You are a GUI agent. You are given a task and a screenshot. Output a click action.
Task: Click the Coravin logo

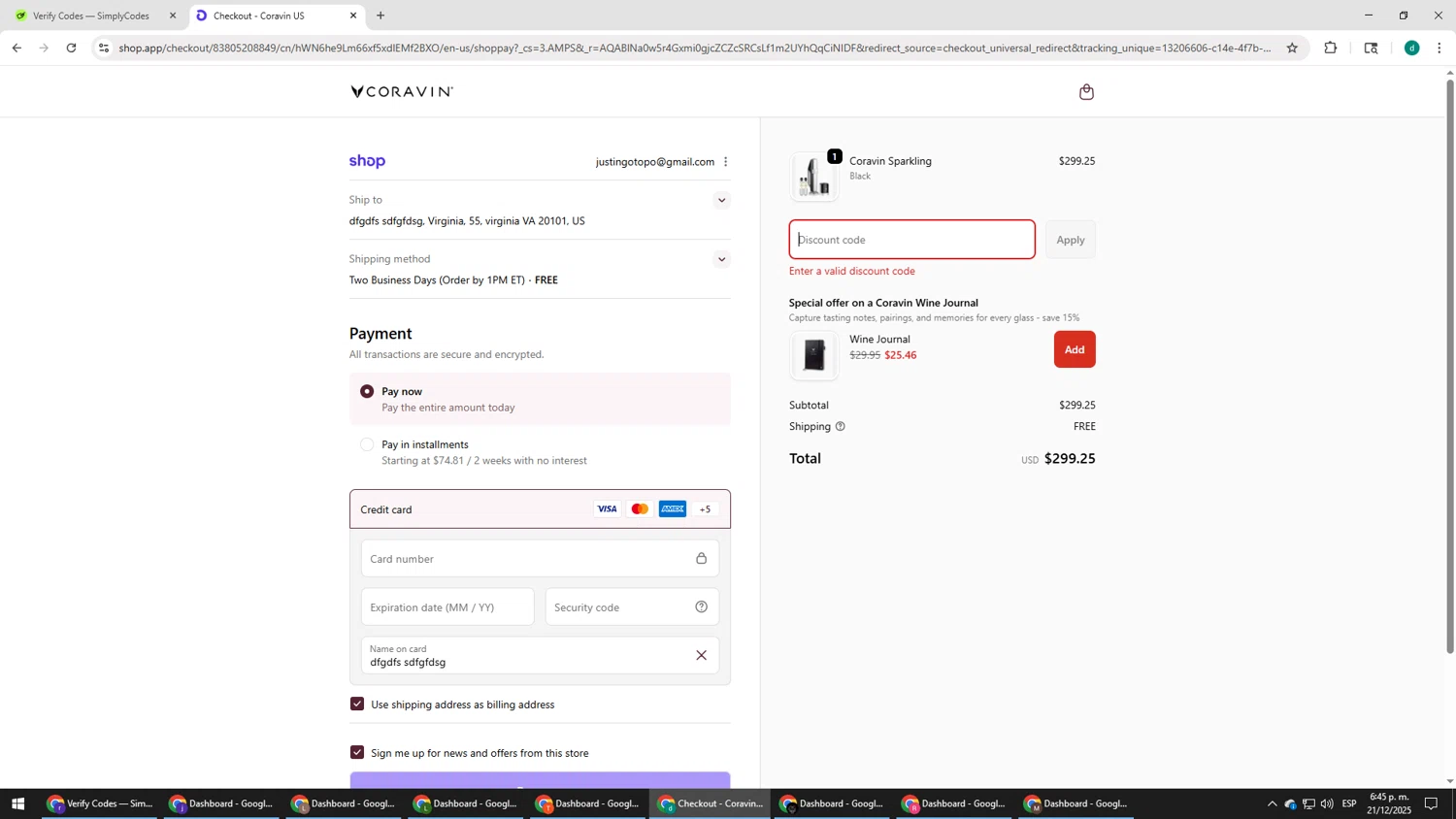(x=402, y=91)
